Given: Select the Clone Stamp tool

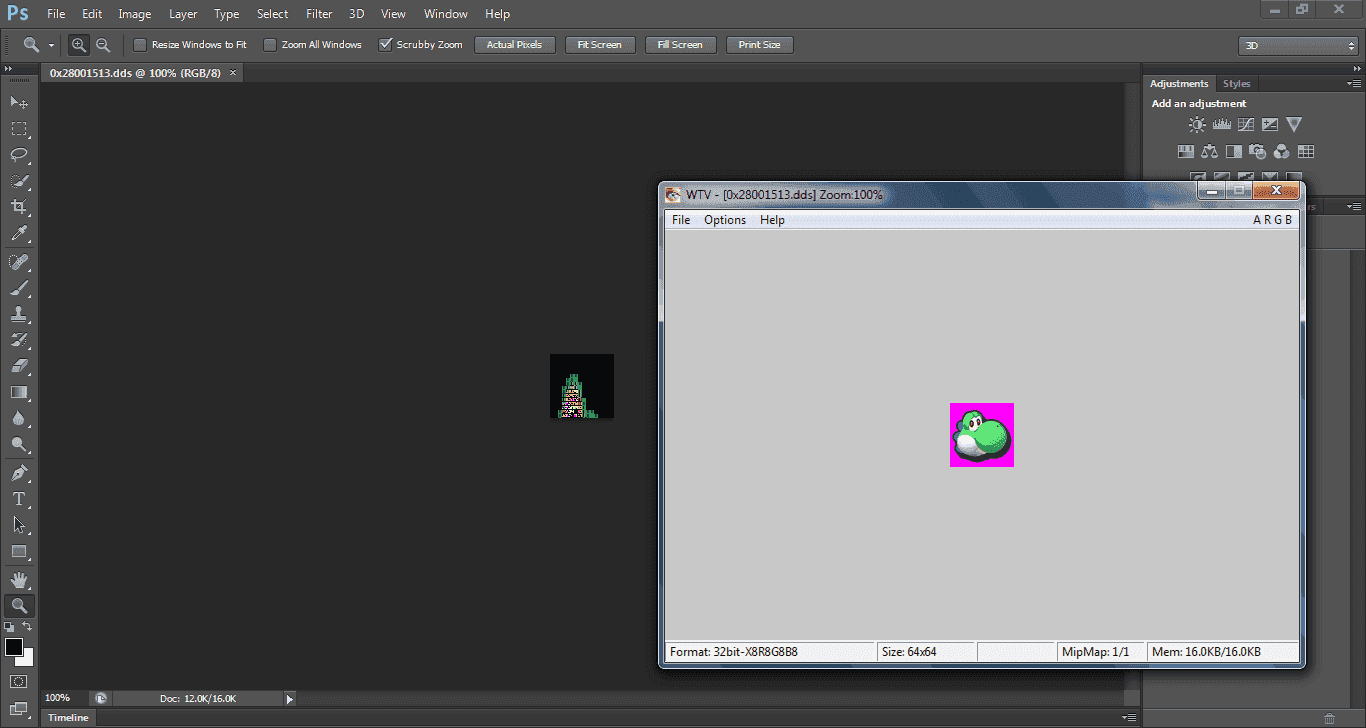Looking at the screenshot, I should 19,314.
